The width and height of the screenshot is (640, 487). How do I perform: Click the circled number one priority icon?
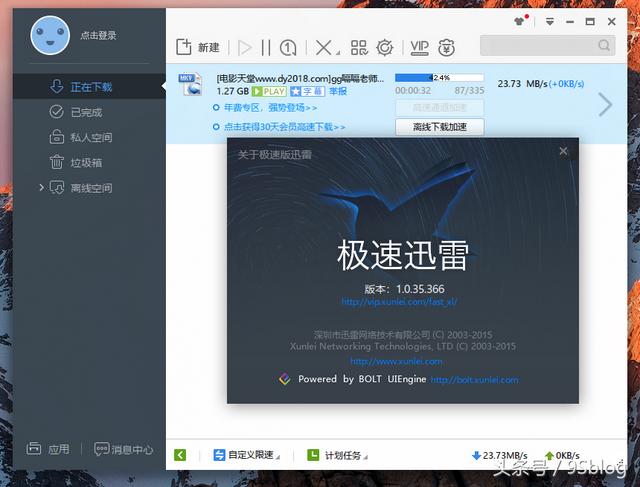(288, 48)
